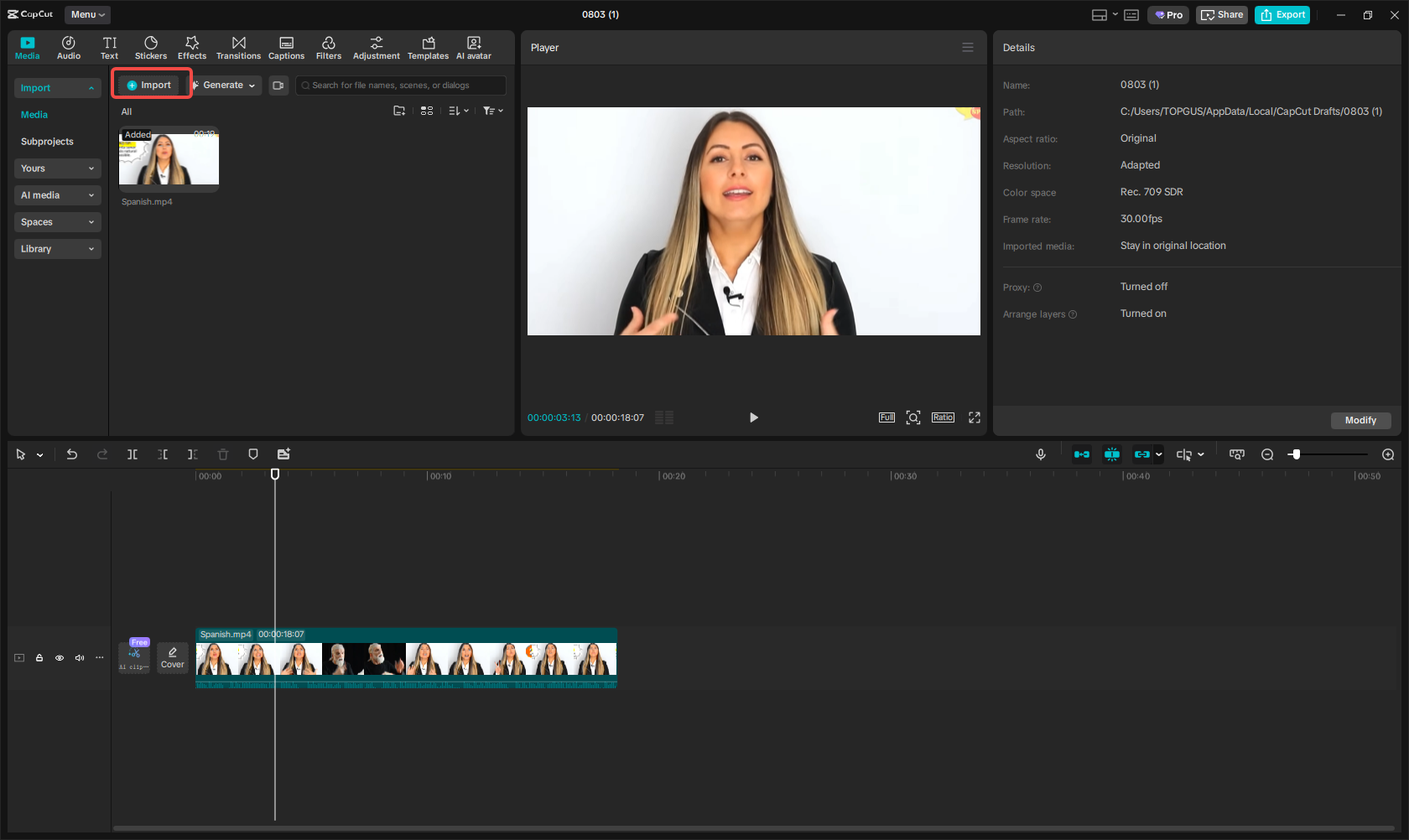Viewport: 1409px width, 840px height.
Task: Expand the Yours section in the sidebar
Action: click(x=57, y=168)
